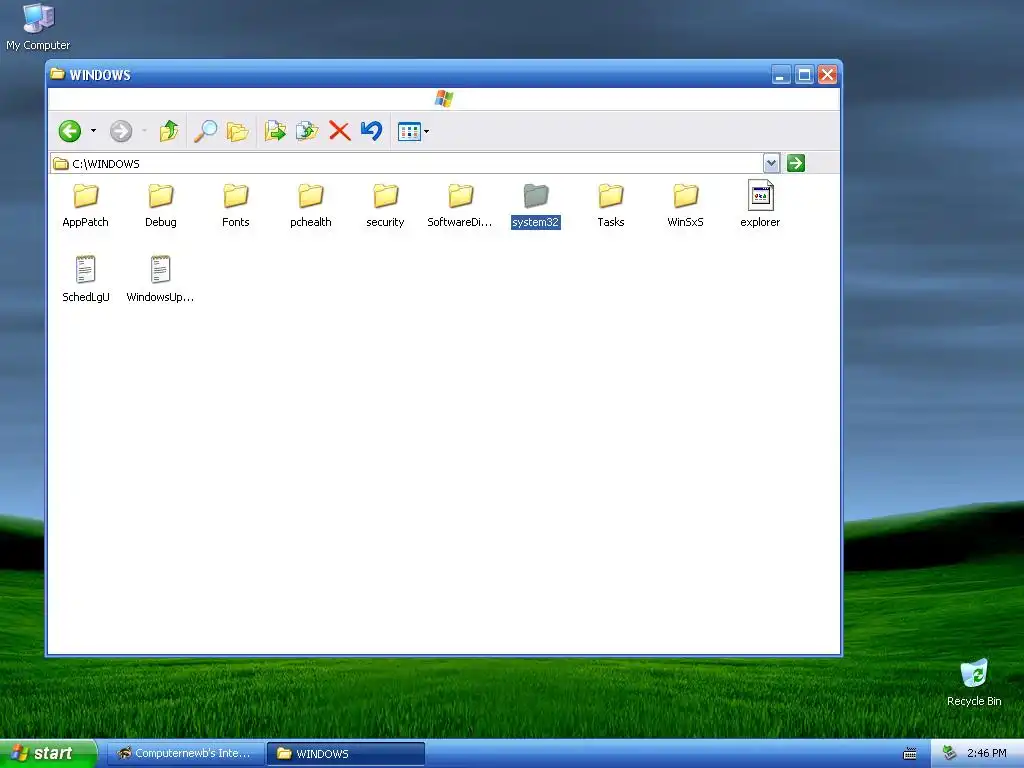Click the Move To toolbar icon
The width and height of the screenshot is (1024, 768).
[x=275, y=131]
